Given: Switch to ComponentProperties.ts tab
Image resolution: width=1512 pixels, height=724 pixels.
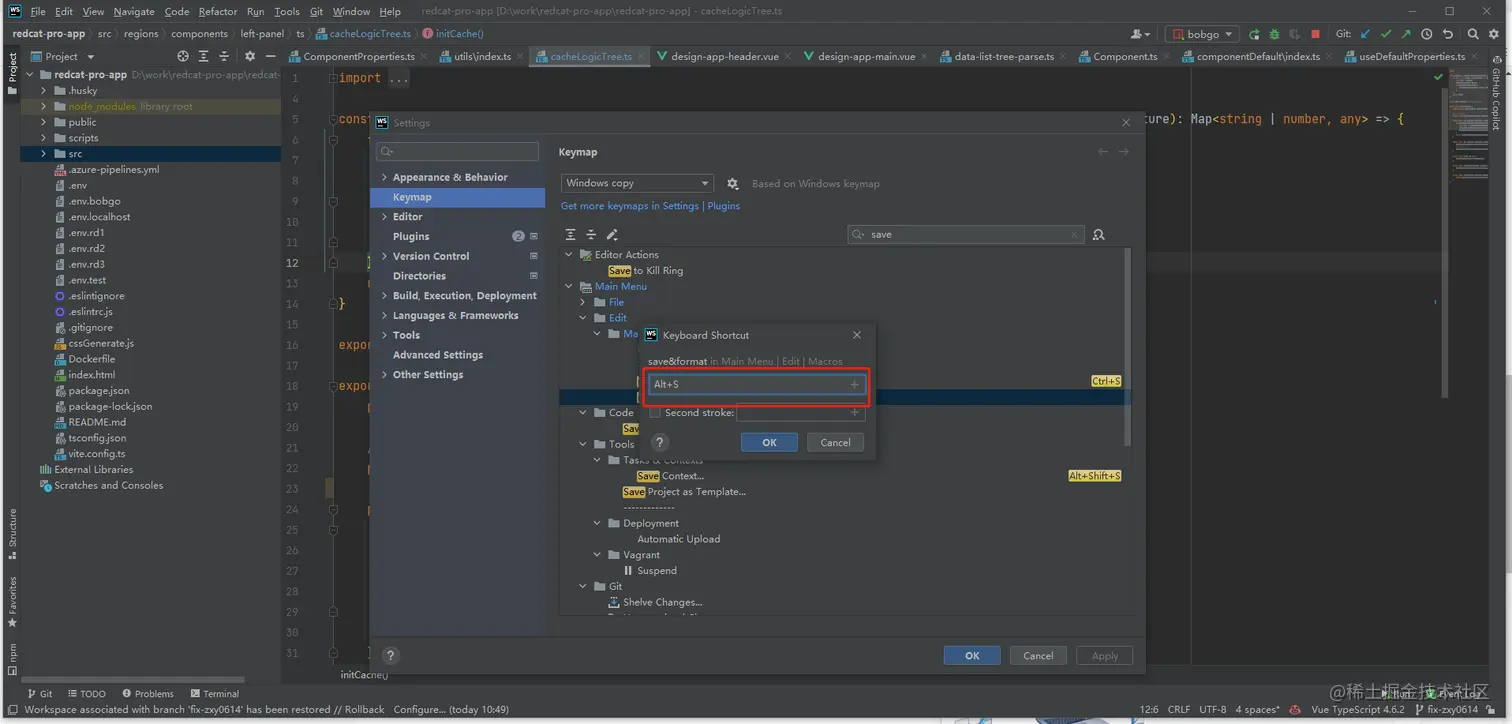Looking at the screenshot, I should 358,57.
